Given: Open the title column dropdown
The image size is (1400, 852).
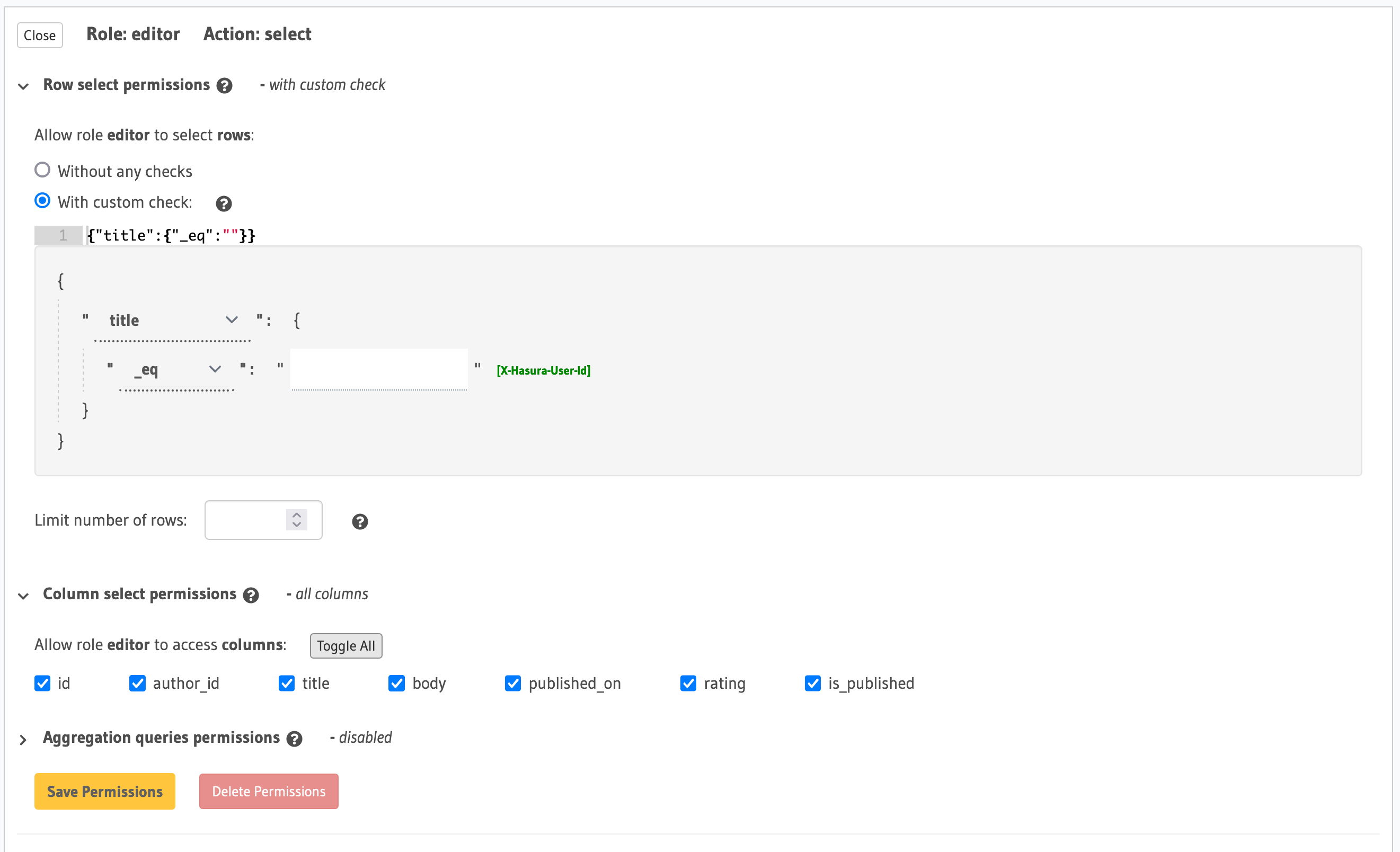Looking at the screenshot, I should point(173,321).
